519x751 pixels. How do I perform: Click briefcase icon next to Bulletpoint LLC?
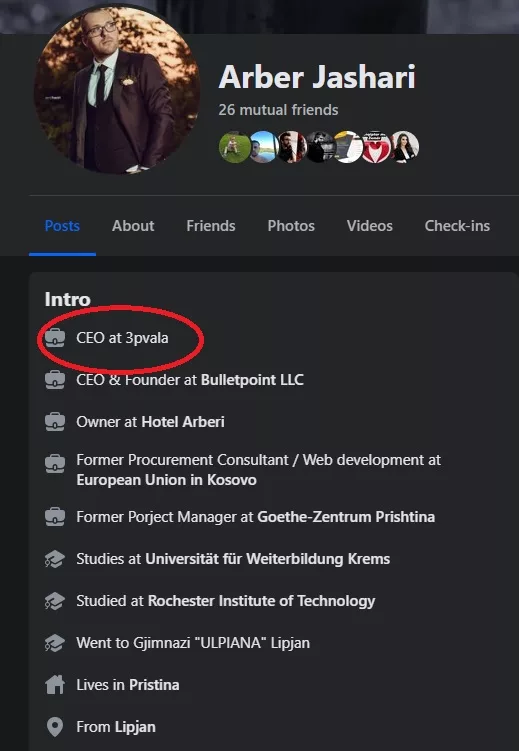55,380
